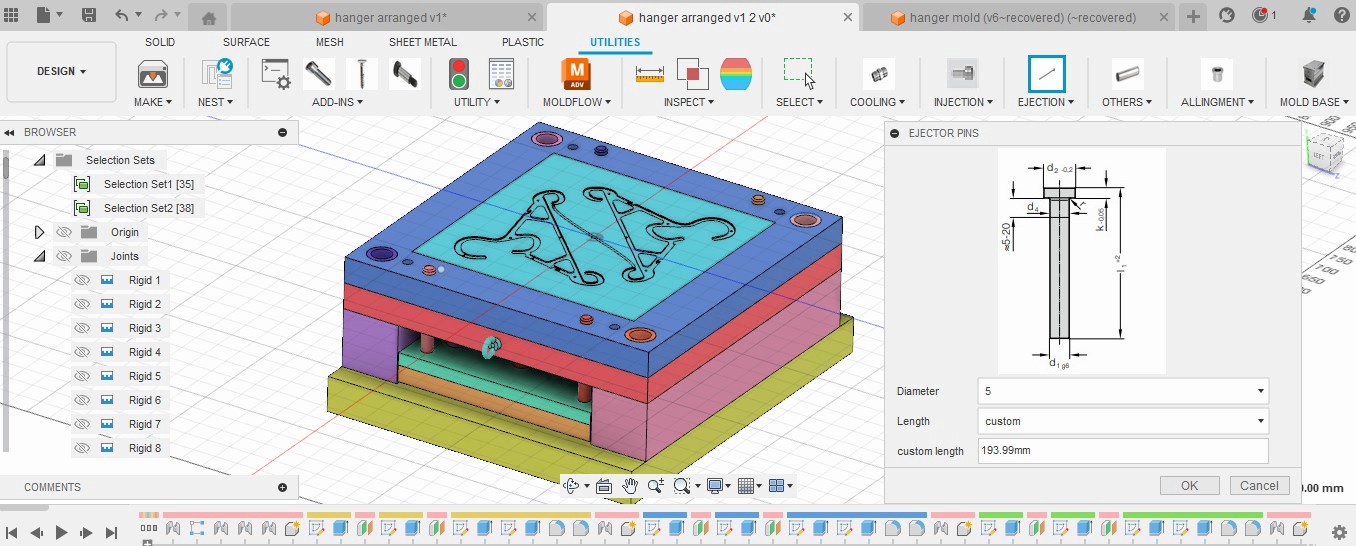Activate the Interference tool icon
Screen dimensions: 1356x546
[692, 73]
